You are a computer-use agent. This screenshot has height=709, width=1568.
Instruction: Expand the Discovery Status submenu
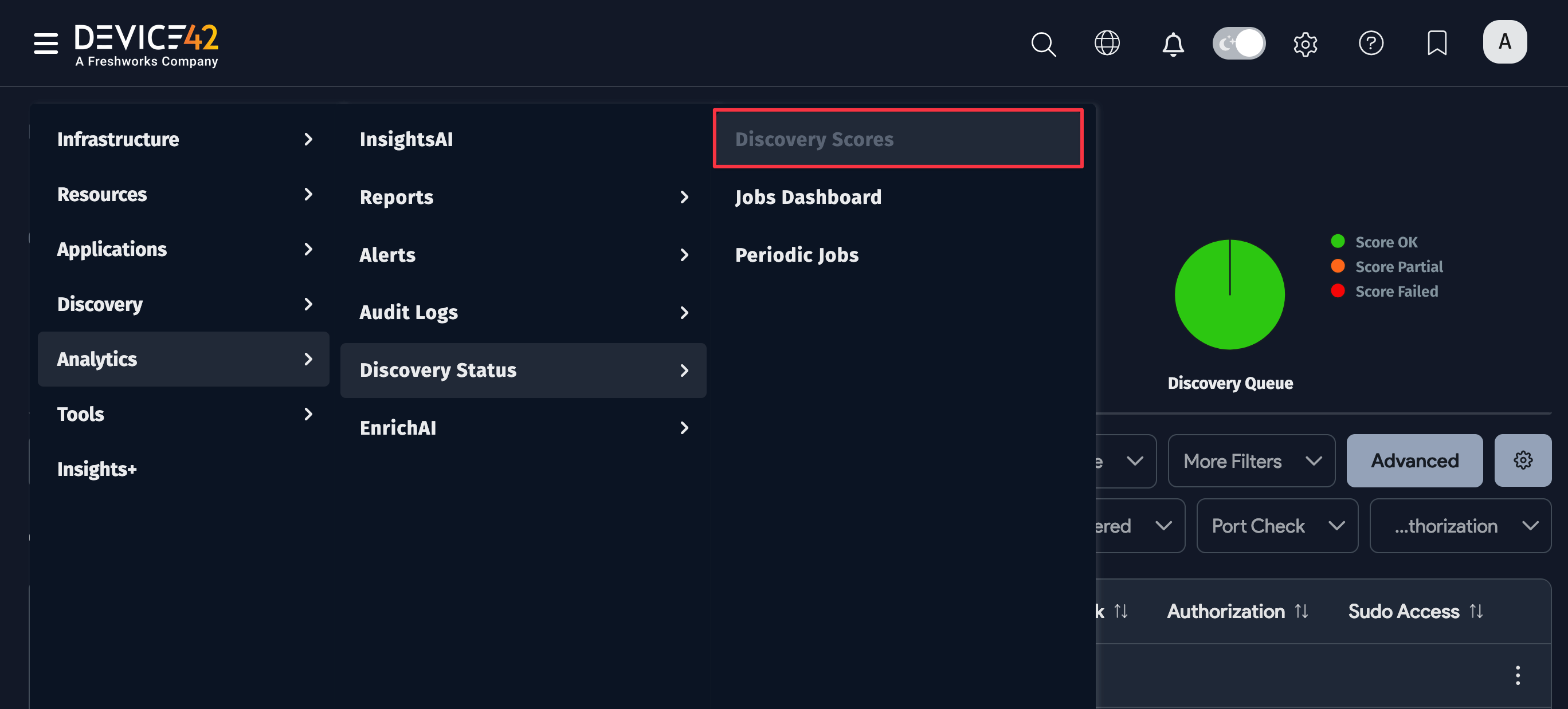(x=438, y=370)
